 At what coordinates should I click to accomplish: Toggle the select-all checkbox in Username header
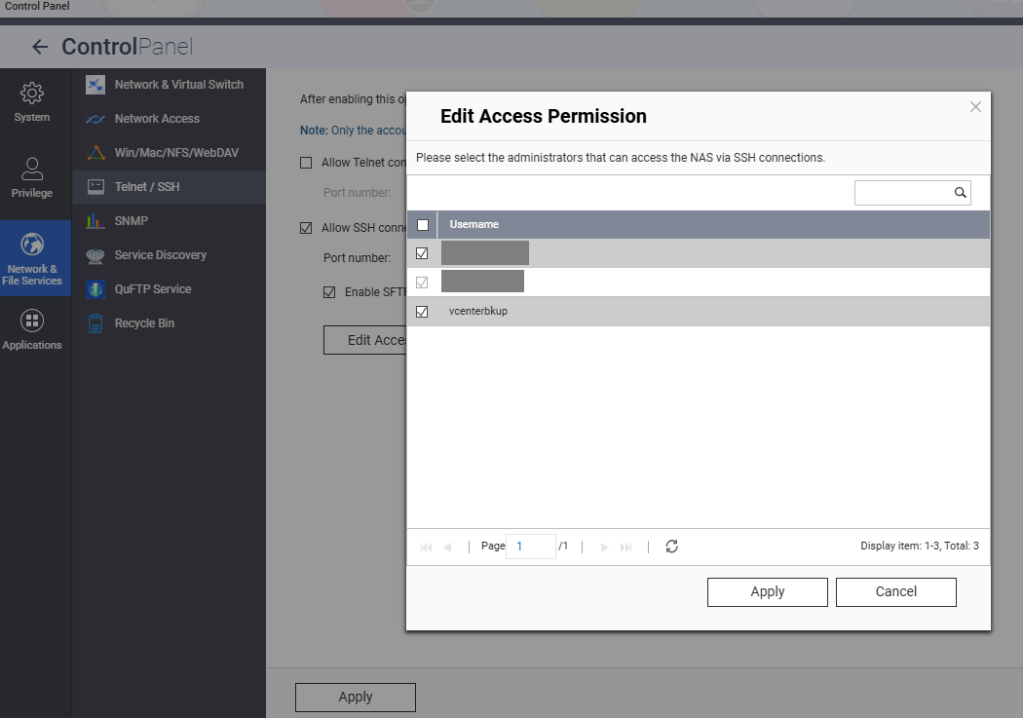pos(422,225)
